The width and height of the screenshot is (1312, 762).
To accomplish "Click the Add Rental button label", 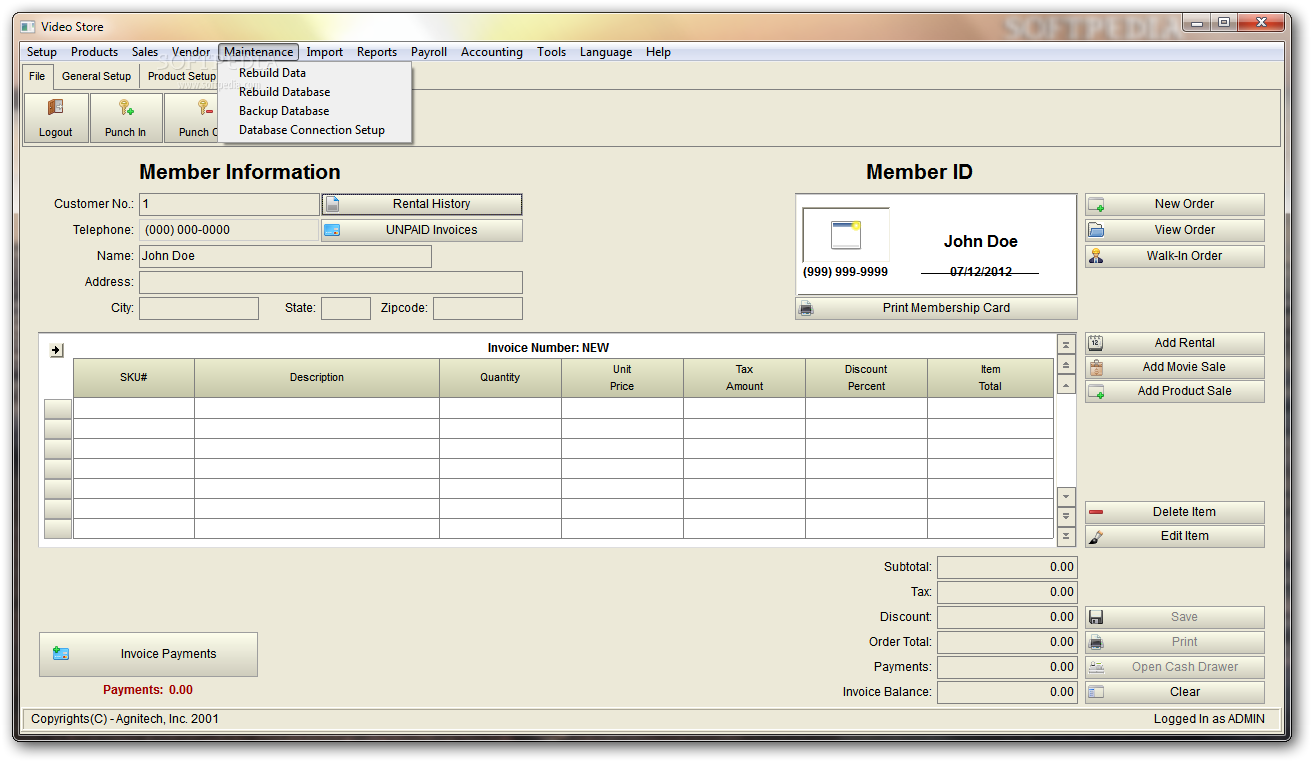I will click(x=1184, y=343).
